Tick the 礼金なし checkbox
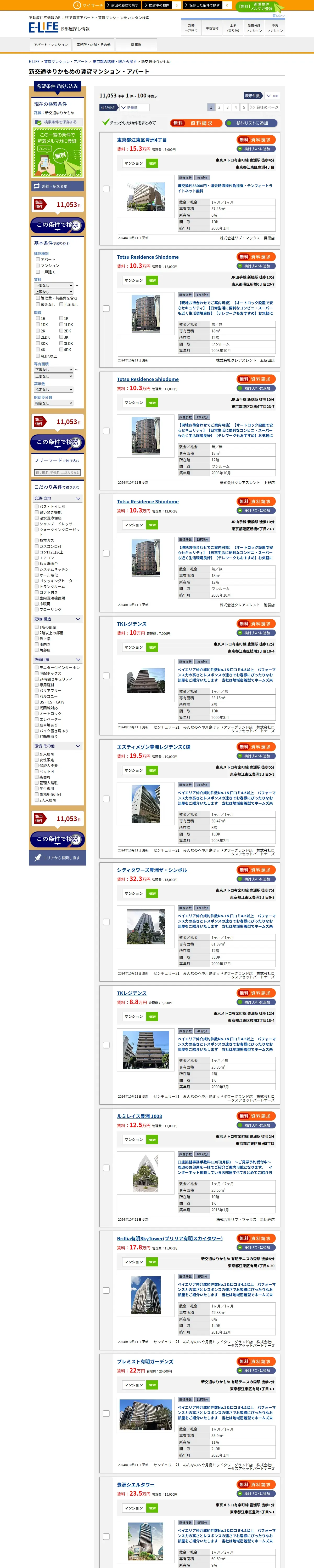314x1568 pixels. tap(61, 304)
